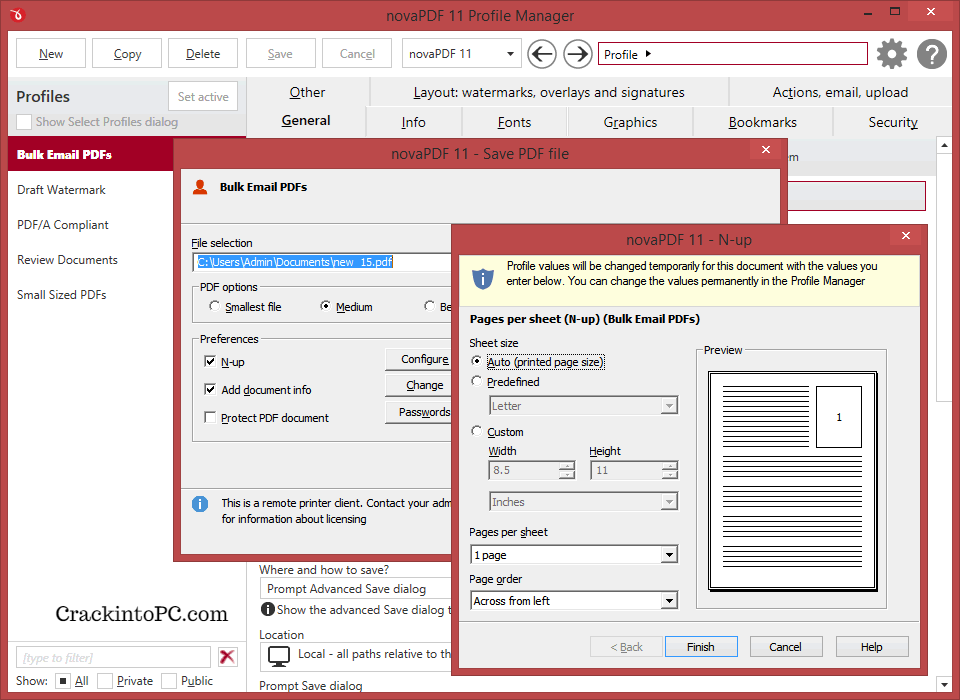Screen dimensions: 960x700
Task: Open Layout: watermarks, overlays and signatures tab
Action: tap(549, 92)
